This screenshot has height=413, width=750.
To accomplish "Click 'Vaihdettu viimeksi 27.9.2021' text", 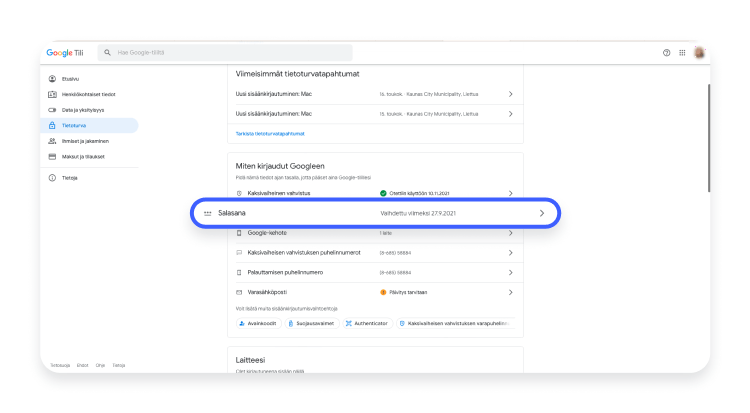I will pos(418,213).
